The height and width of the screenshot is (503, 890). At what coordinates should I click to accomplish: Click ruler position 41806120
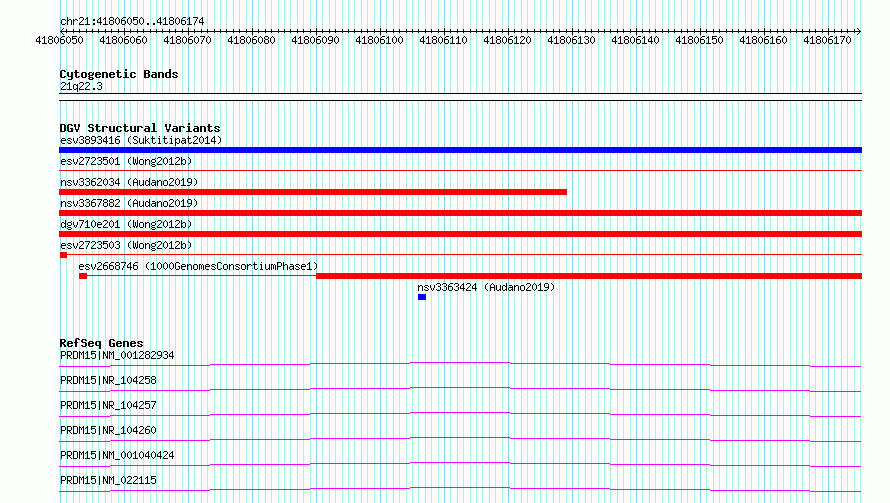click(507, 40)
